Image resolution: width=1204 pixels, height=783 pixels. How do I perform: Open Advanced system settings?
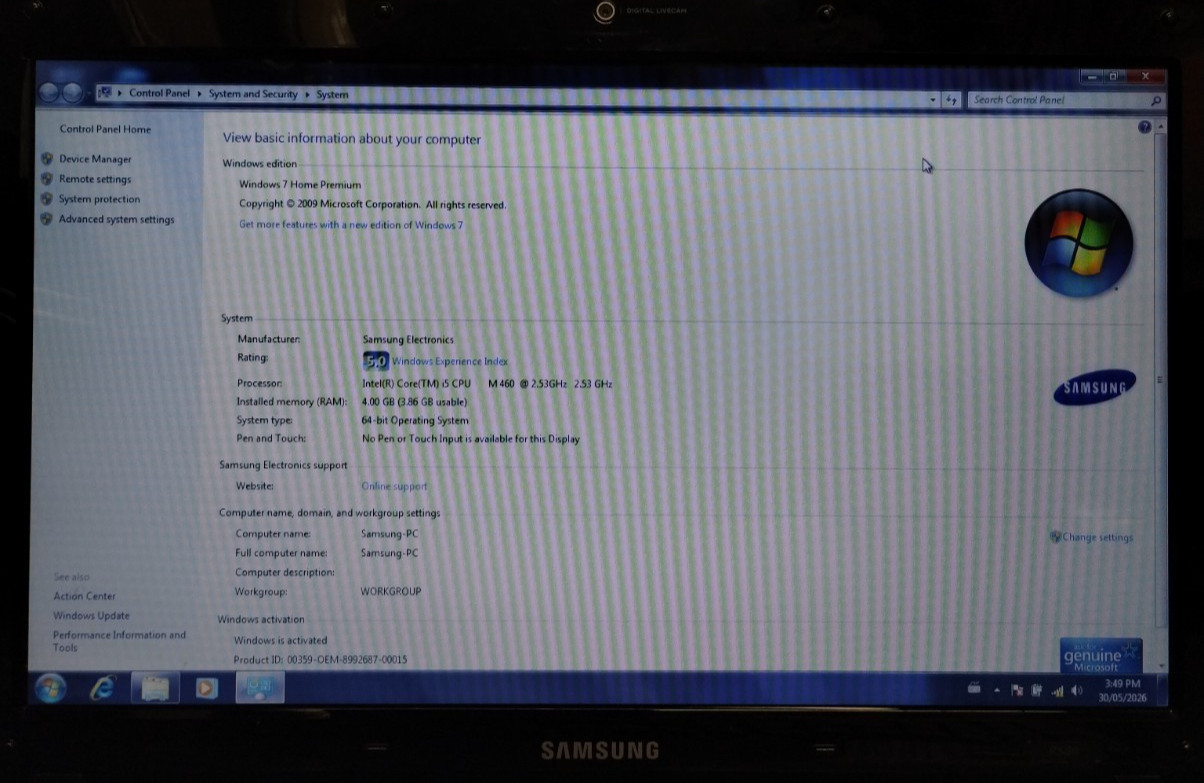click(x=116, y=219)
